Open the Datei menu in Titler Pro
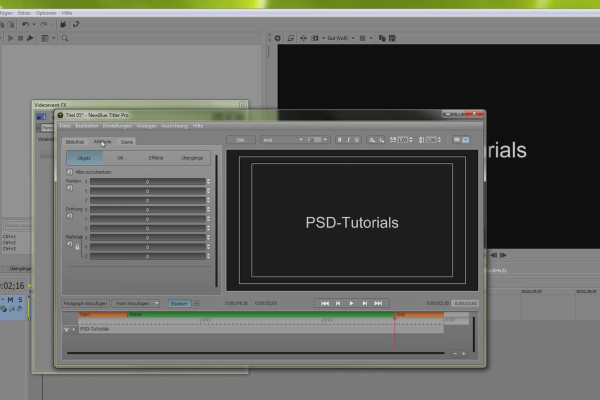This screenshot has height=400, width=600. click(x=65, y=126)
